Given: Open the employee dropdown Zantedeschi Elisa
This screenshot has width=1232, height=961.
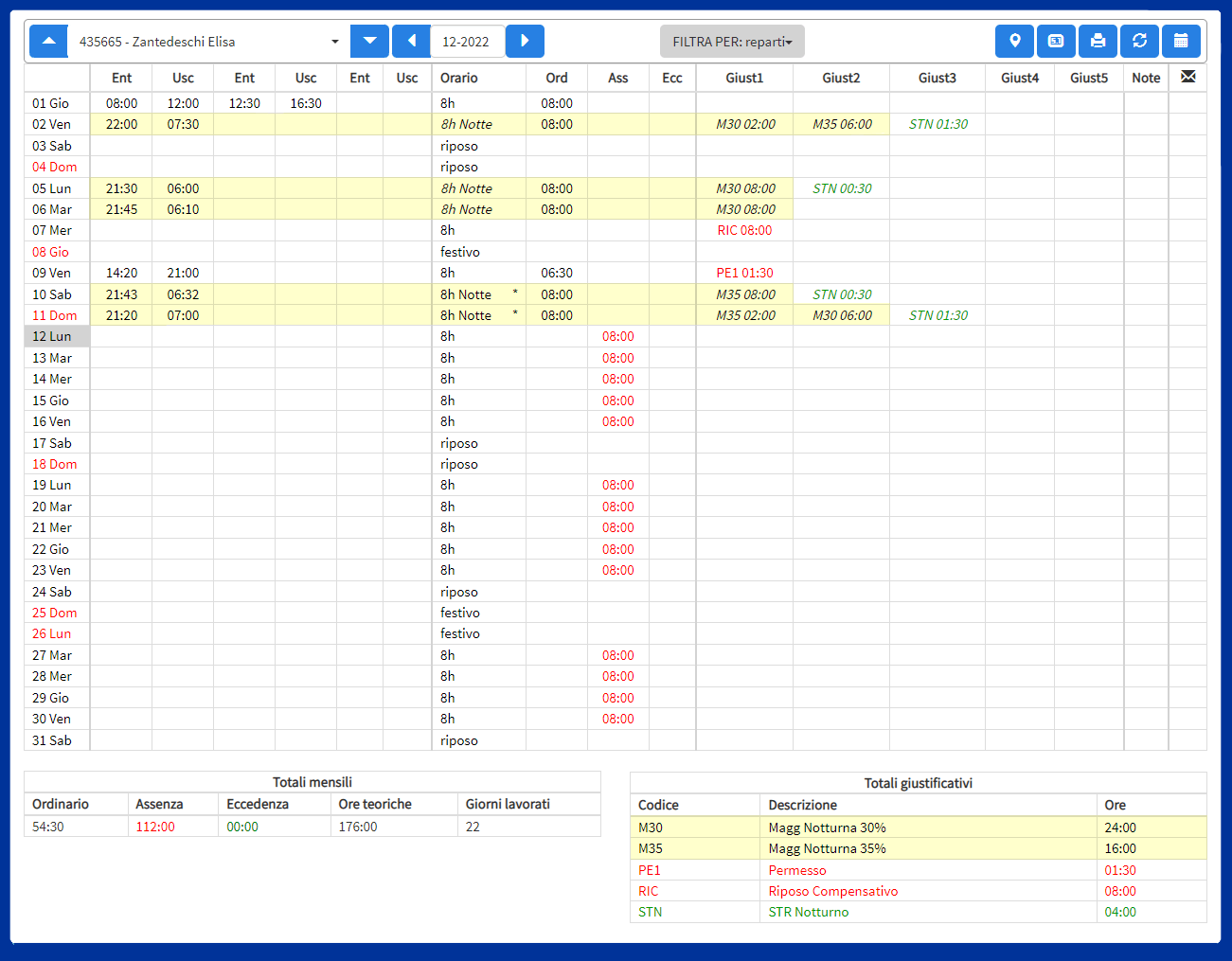Looking at the screenshot, I should pos(208,42).
